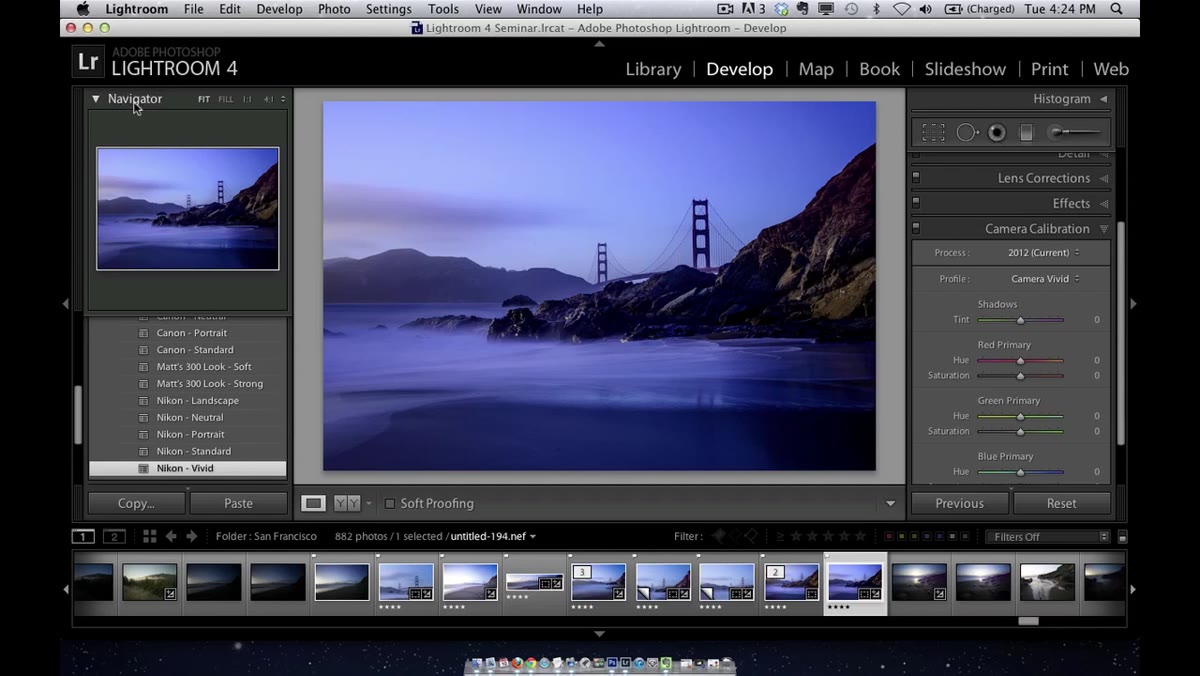Select the Spot Removal tool

click(966, 132)
